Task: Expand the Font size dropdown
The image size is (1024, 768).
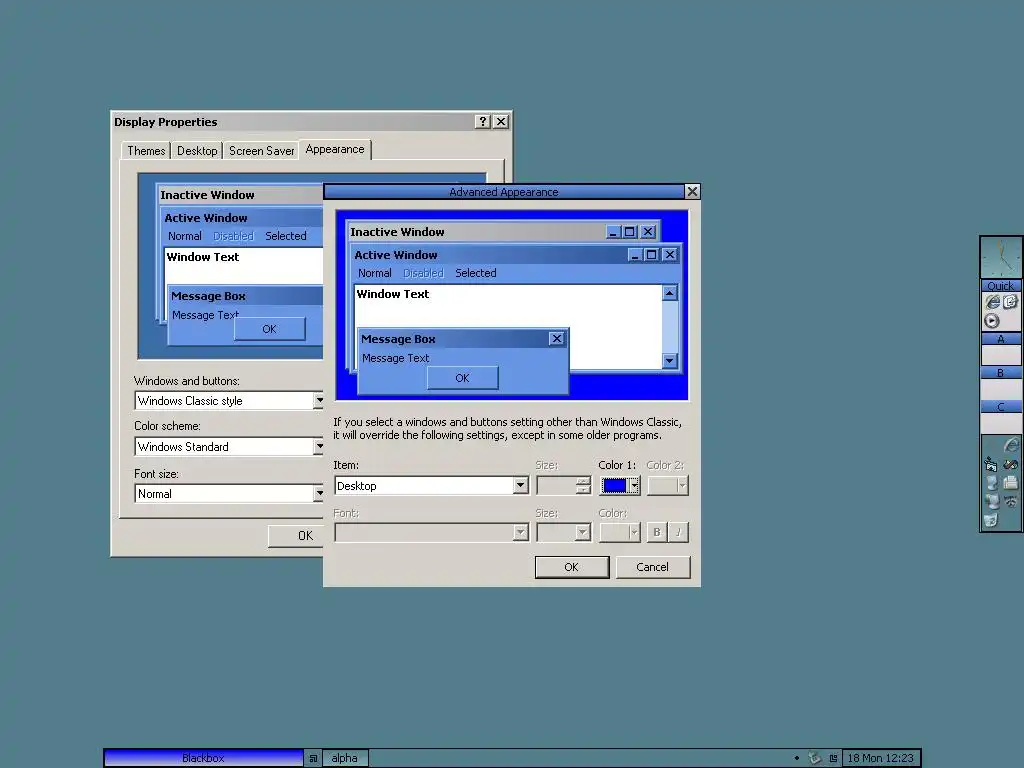Action: (x=582, y=533)
